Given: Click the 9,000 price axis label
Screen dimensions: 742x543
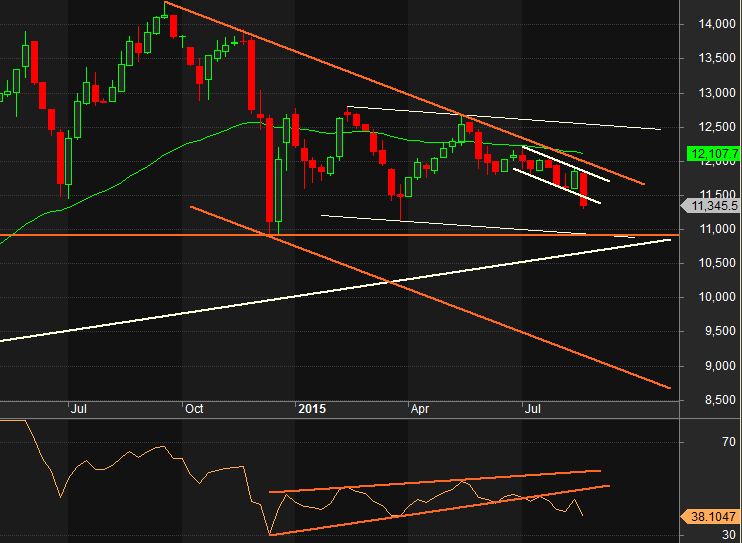Looking at the screenshot, I should coord(720,366).
